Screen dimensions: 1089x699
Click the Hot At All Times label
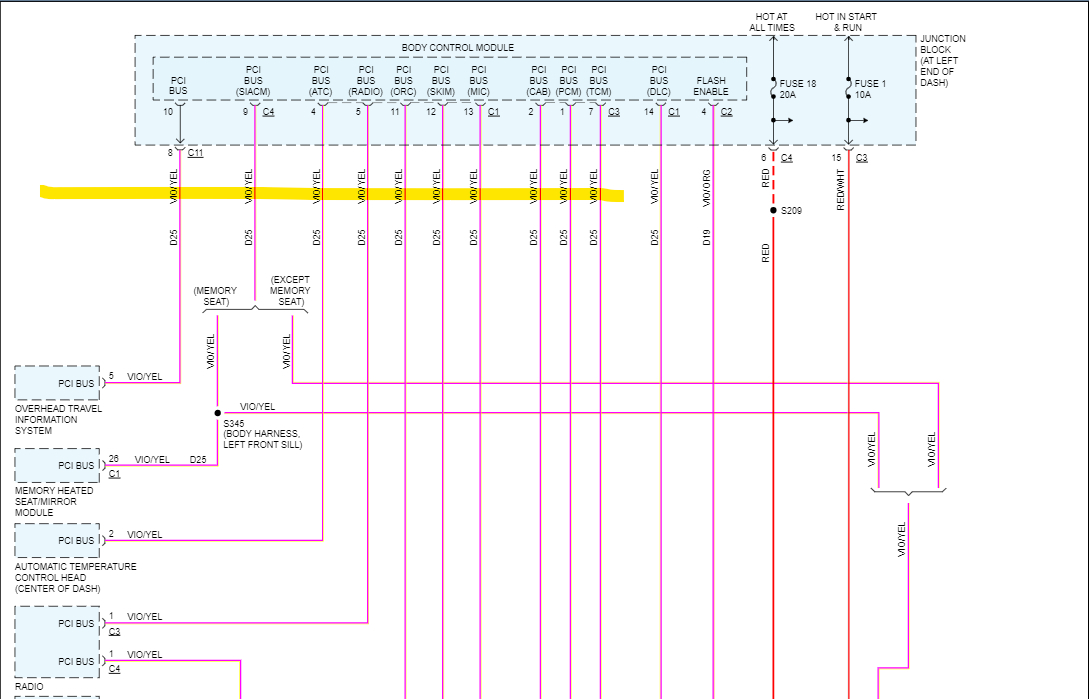coord(772,22)
